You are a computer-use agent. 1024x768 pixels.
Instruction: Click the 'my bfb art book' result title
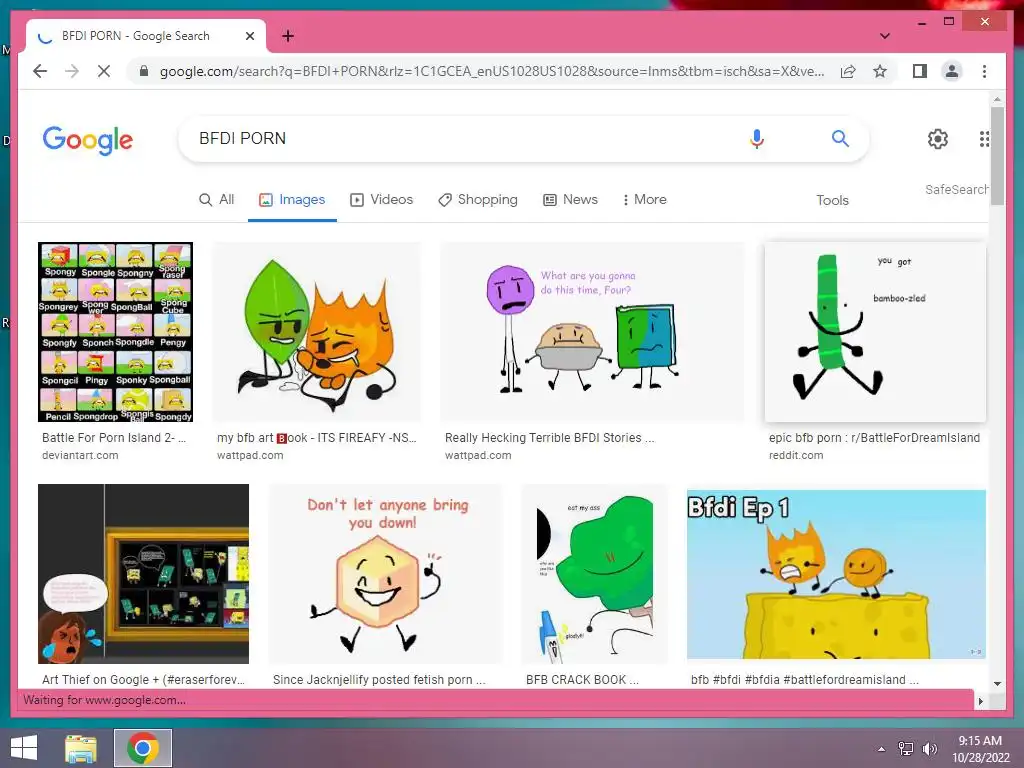point(316,438)
